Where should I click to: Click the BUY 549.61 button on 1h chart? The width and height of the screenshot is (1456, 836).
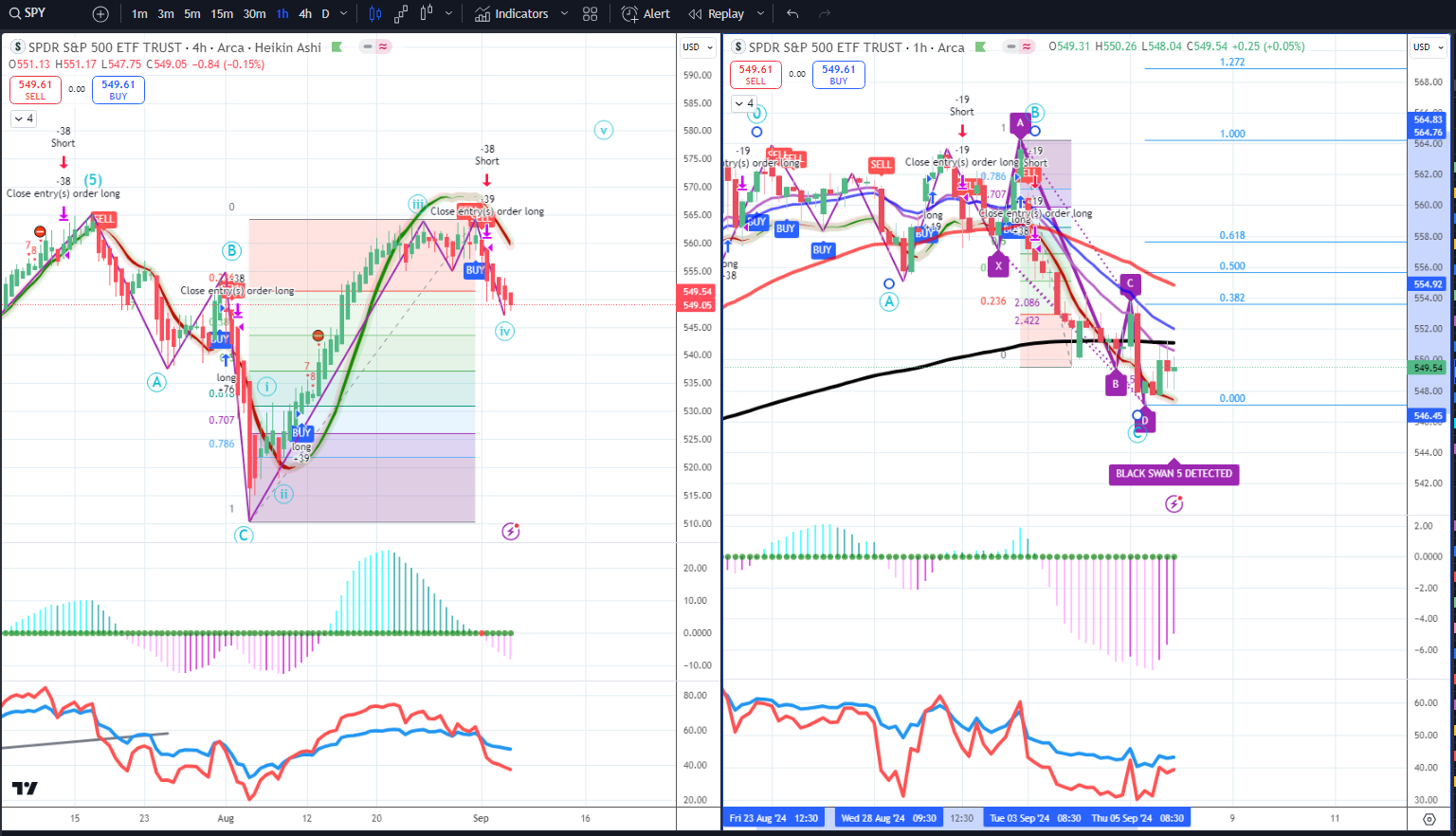tap(839, 75)
